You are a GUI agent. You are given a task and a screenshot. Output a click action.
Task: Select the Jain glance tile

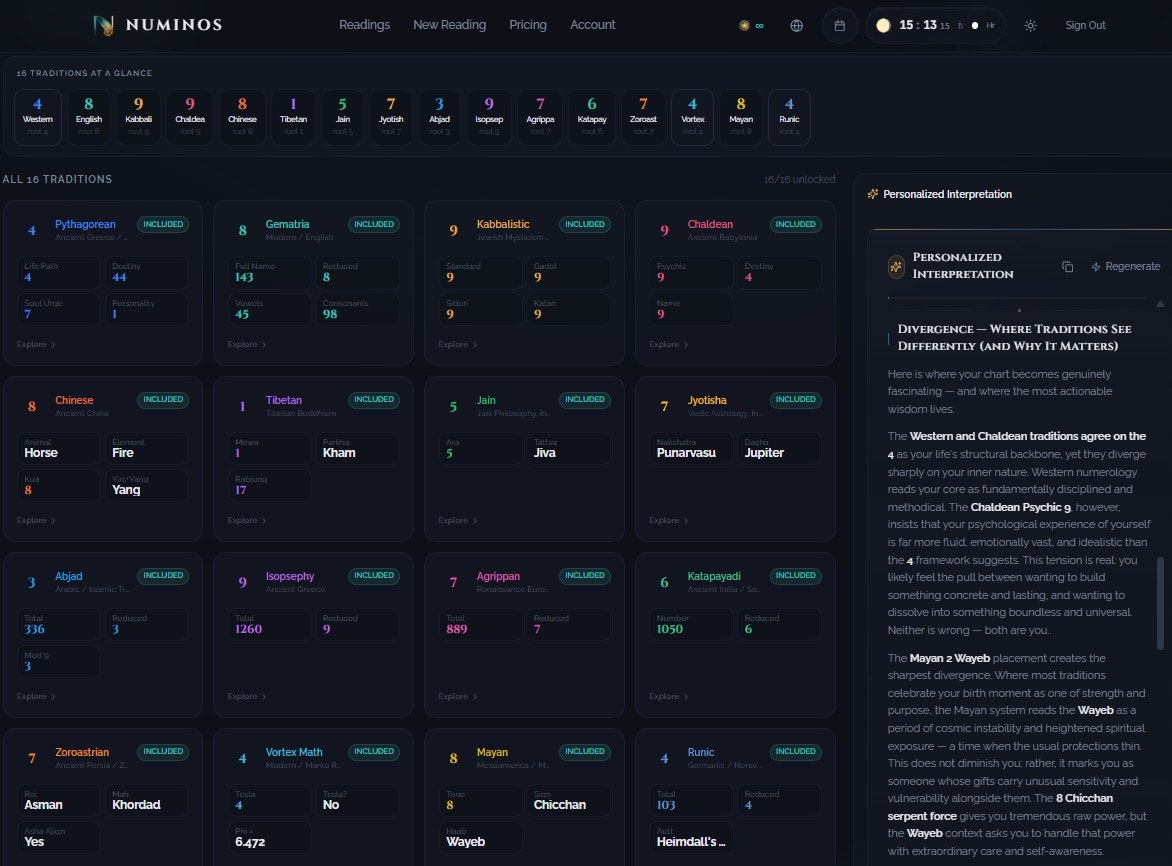tap(342, 117)
